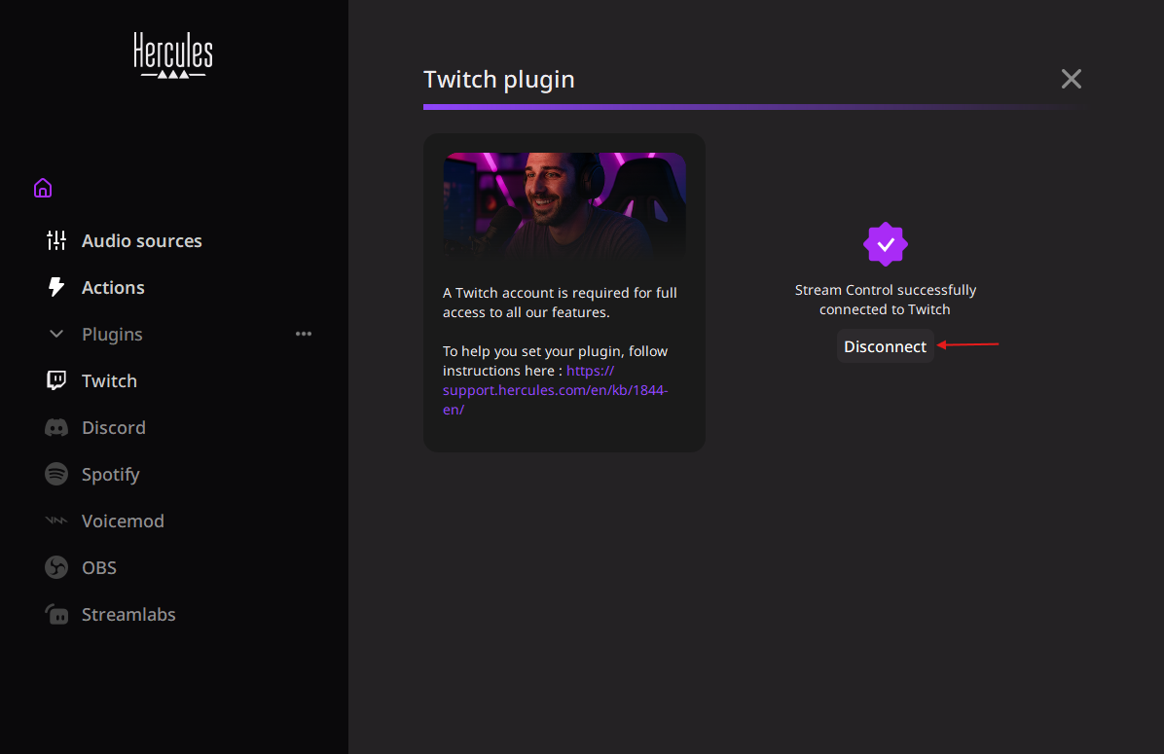Screen dimensions: 1164x754
Task: Open the Streamlabs plugin text entry
Action: click(128, 615)
